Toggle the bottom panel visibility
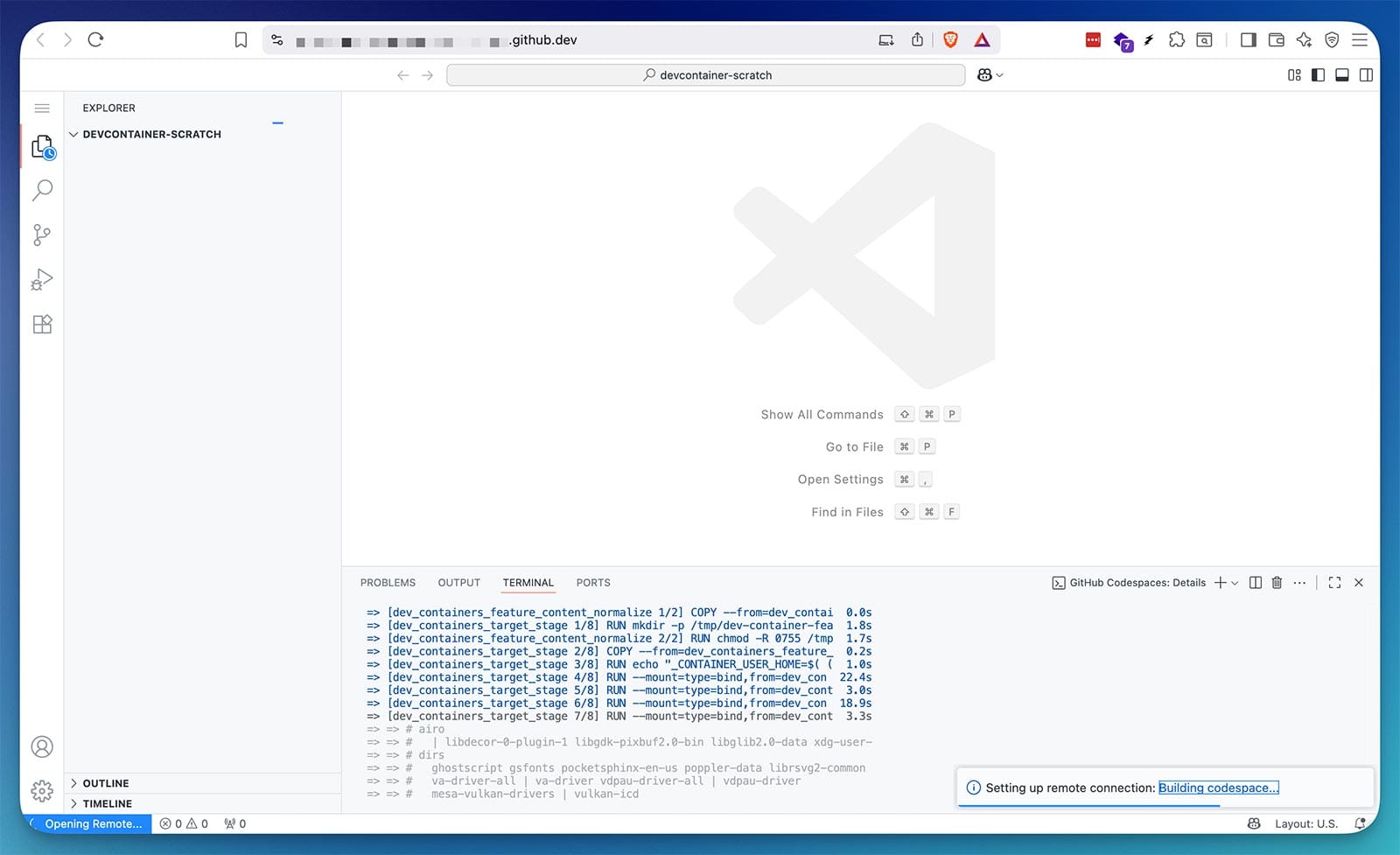Image resolution: width=1400 pixels, height=855 pixels. pyautogui.click(x=1341, y=75)
